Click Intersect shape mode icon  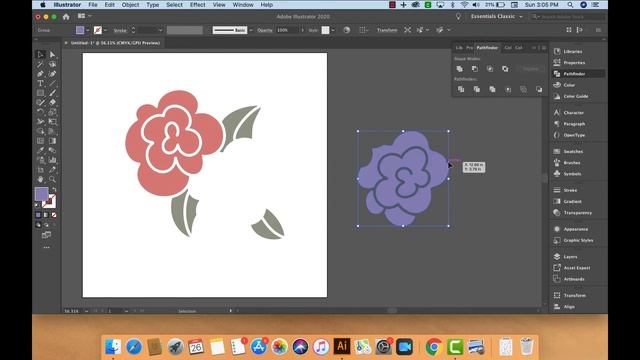coord(490,69)
